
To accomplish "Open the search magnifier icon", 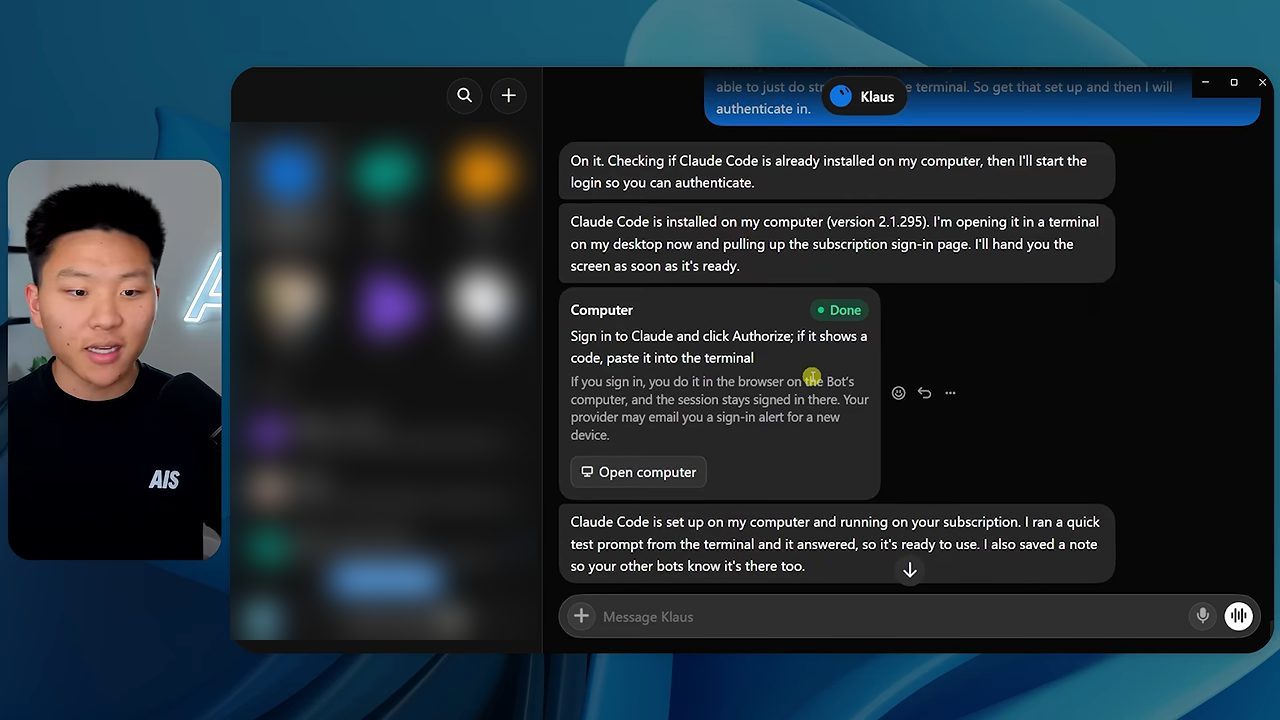I will (x=464, y=95).
